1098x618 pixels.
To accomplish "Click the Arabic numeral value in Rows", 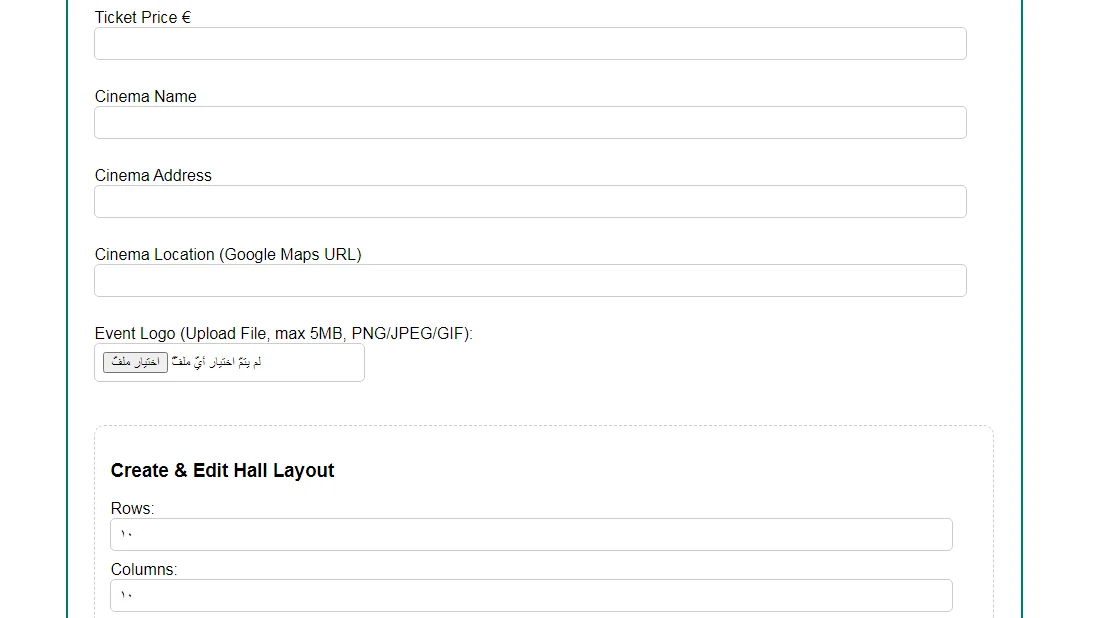I will click(x=126, y=534).
